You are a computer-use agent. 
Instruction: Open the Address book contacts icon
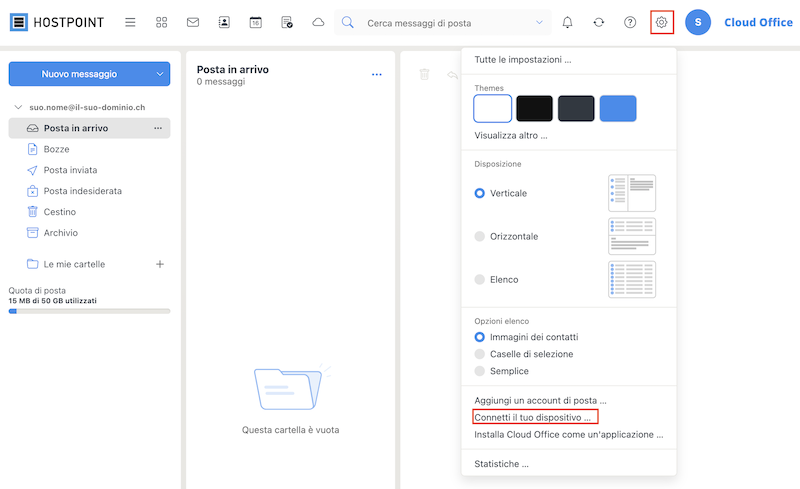(224, 22)
